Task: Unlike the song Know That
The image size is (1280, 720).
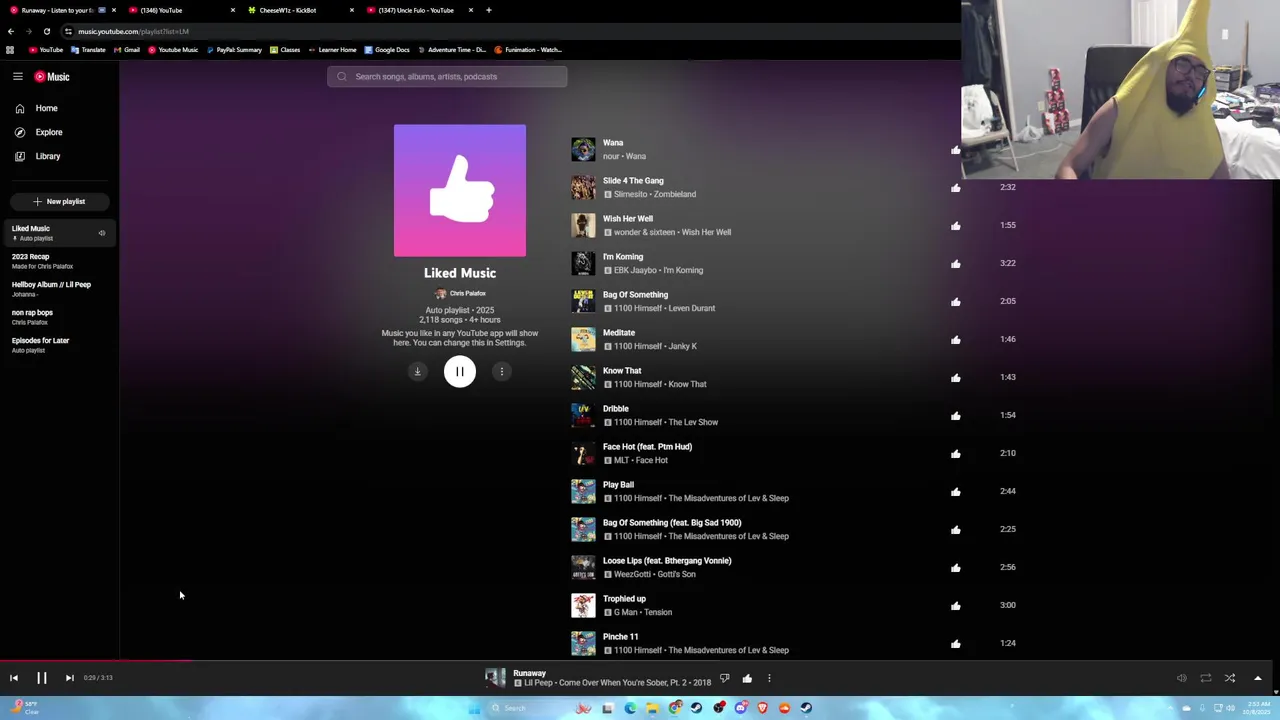Action: (956, 378)
